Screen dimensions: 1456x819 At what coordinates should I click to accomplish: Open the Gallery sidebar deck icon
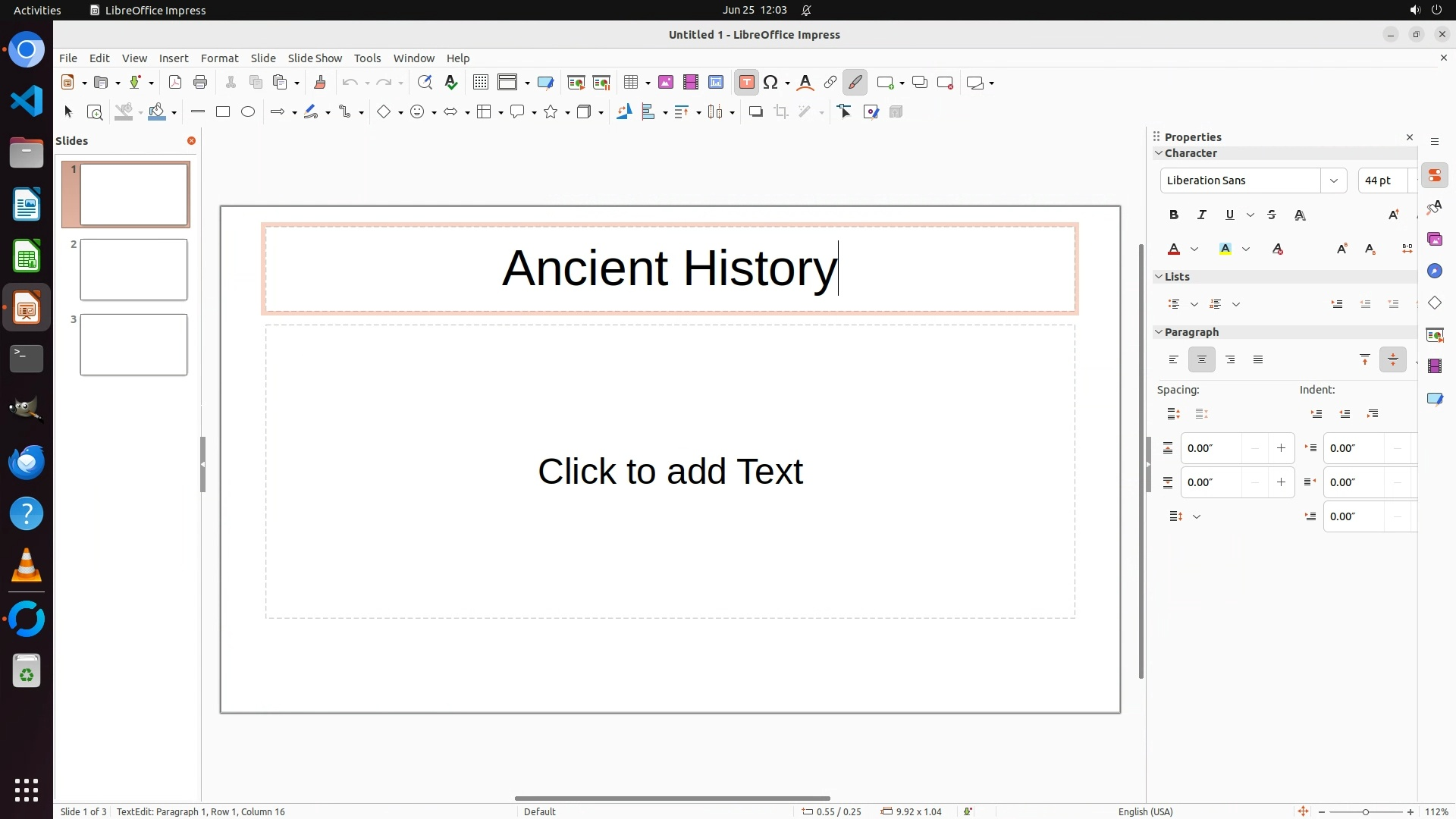1434,240
